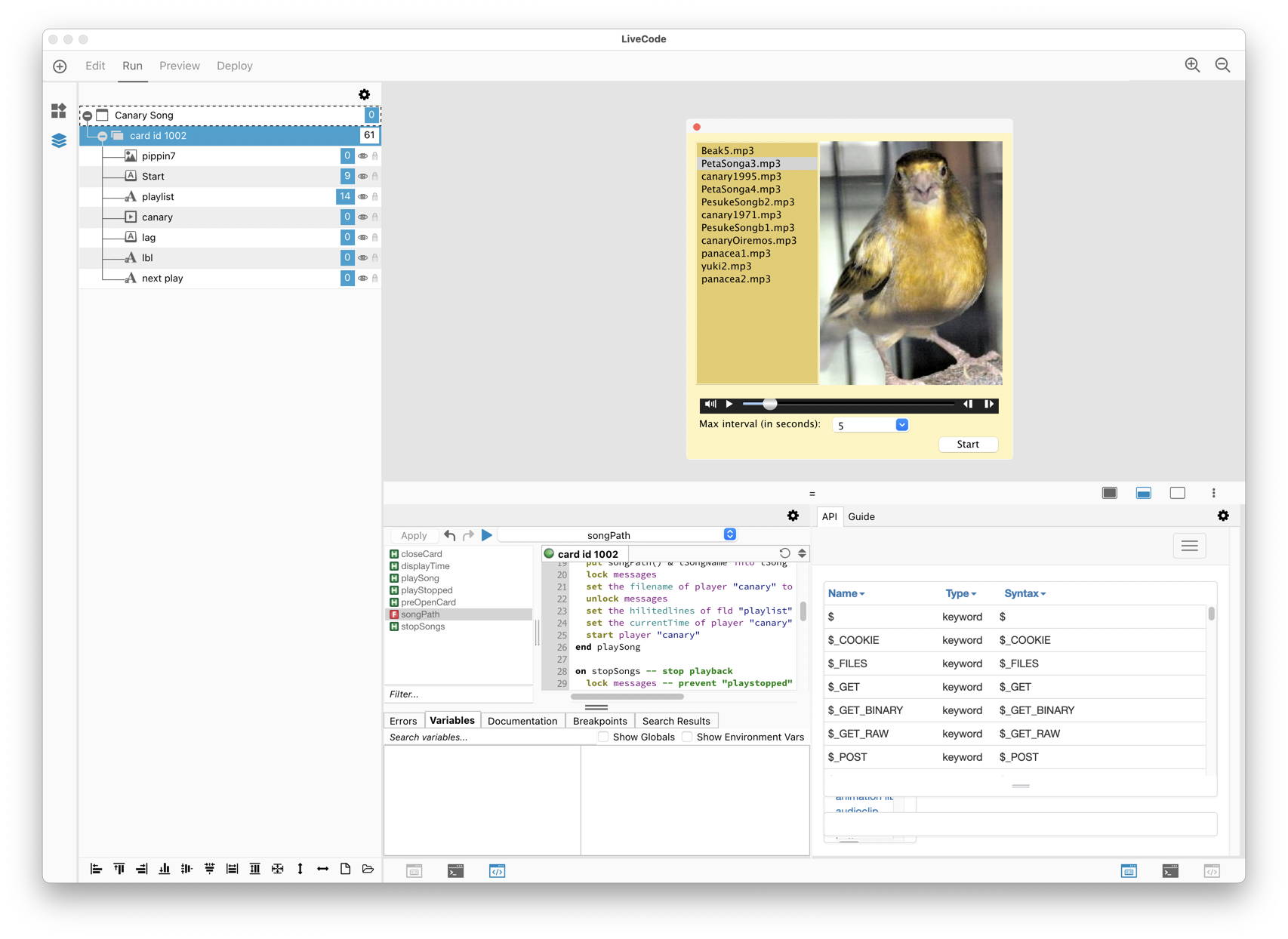Viewport: 1288px width, 939px height.
Task: Open the Max interval dropdown
Action: (x=901, y=425)
